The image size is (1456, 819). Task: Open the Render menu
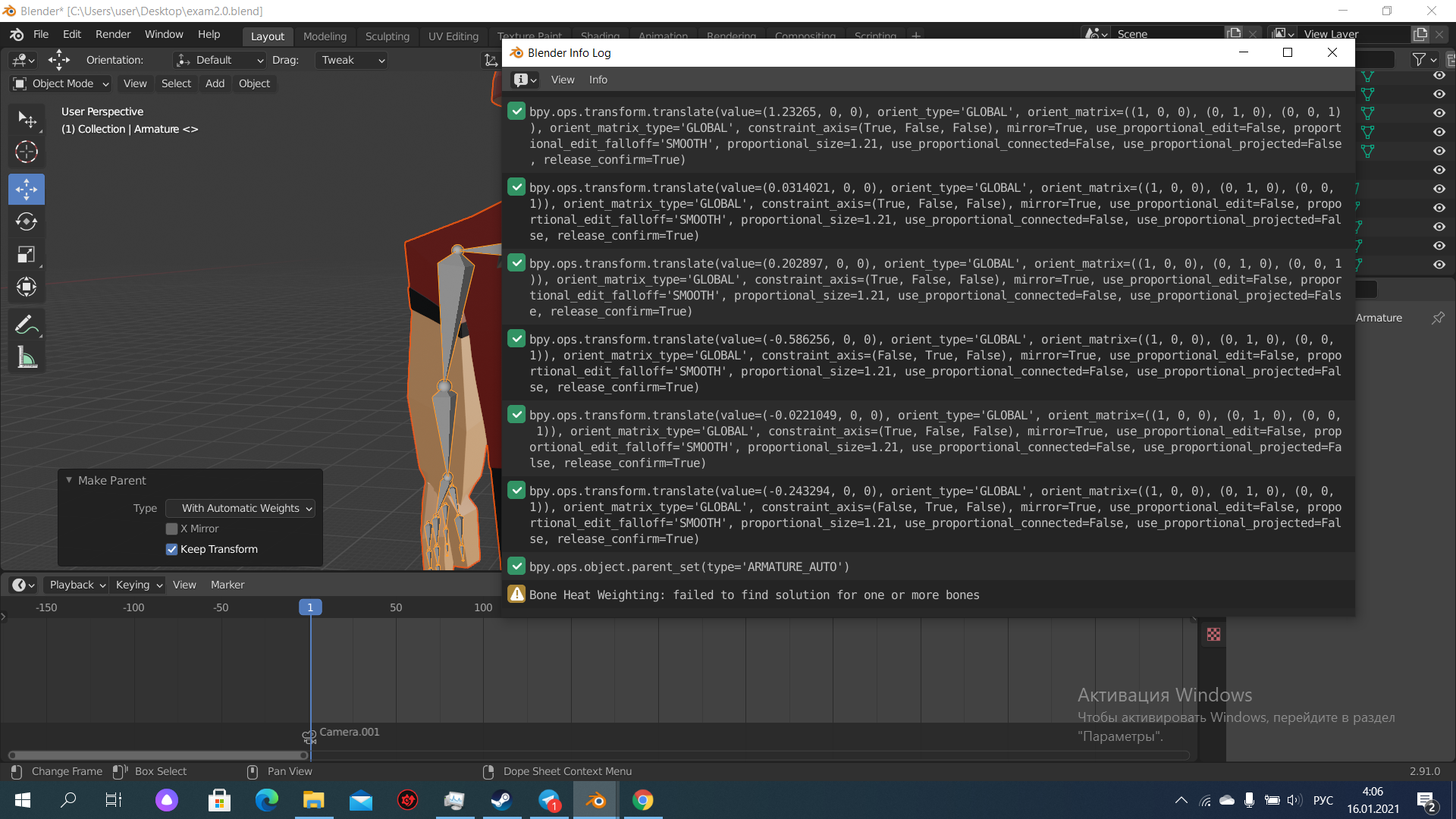[x=113, y=35]
